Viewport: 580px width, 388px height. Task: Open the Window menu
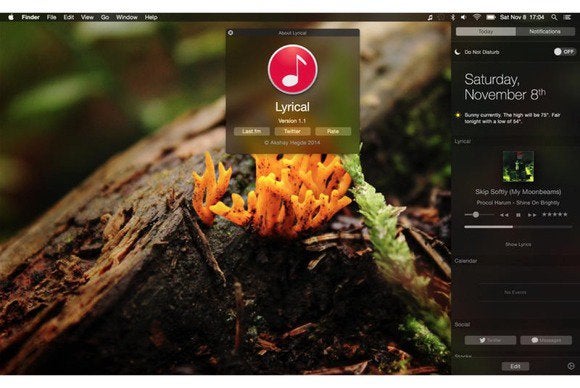point(127,17)
